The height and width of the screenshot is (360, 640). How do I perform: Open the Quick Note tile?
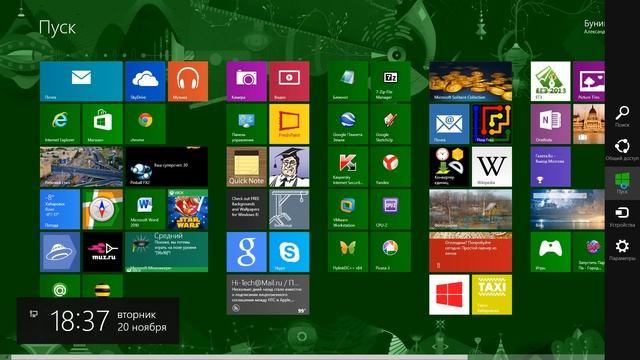coord(247,167)
